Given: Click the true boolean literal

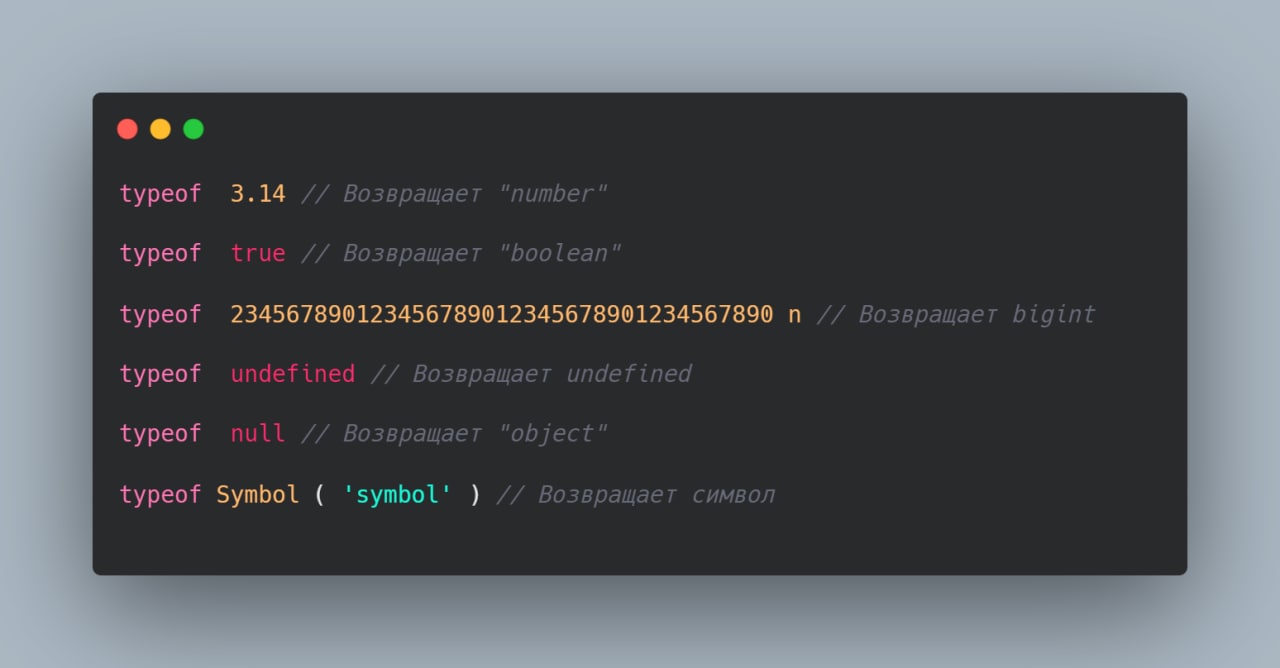Looking at the screenshot, I should (258, 254).
